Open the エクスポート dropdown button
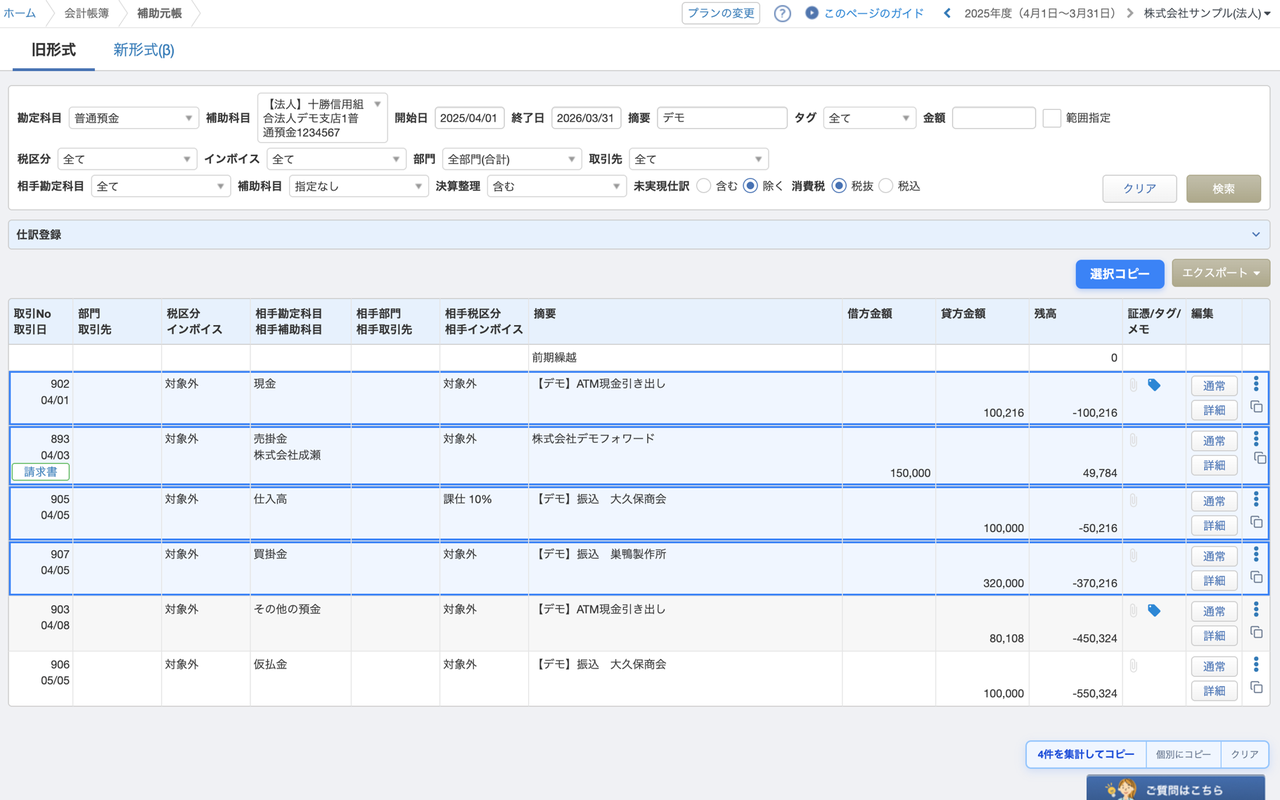 (1221, 273)
